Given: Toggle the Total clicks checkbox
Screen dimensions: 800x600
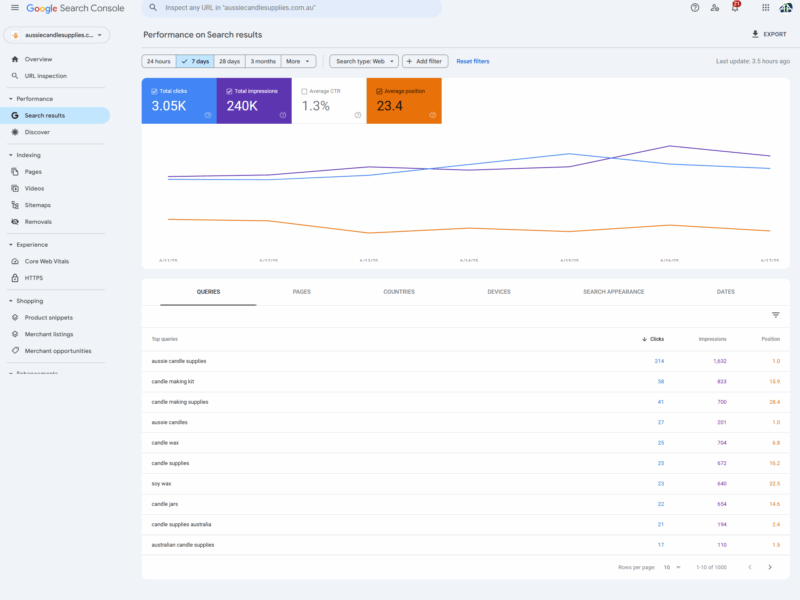Looking at the screenshot, I should click(x=155, y=91).
